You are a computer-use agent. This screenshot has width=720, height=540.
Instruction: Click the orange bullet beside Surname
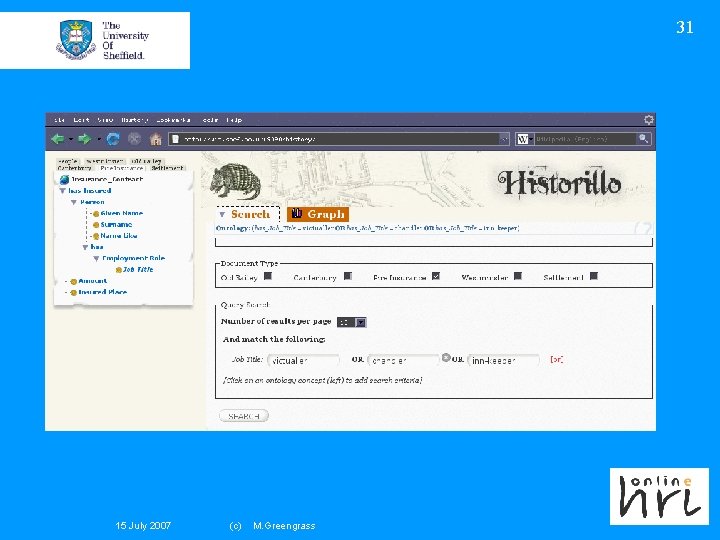click(x=96, y=225)
